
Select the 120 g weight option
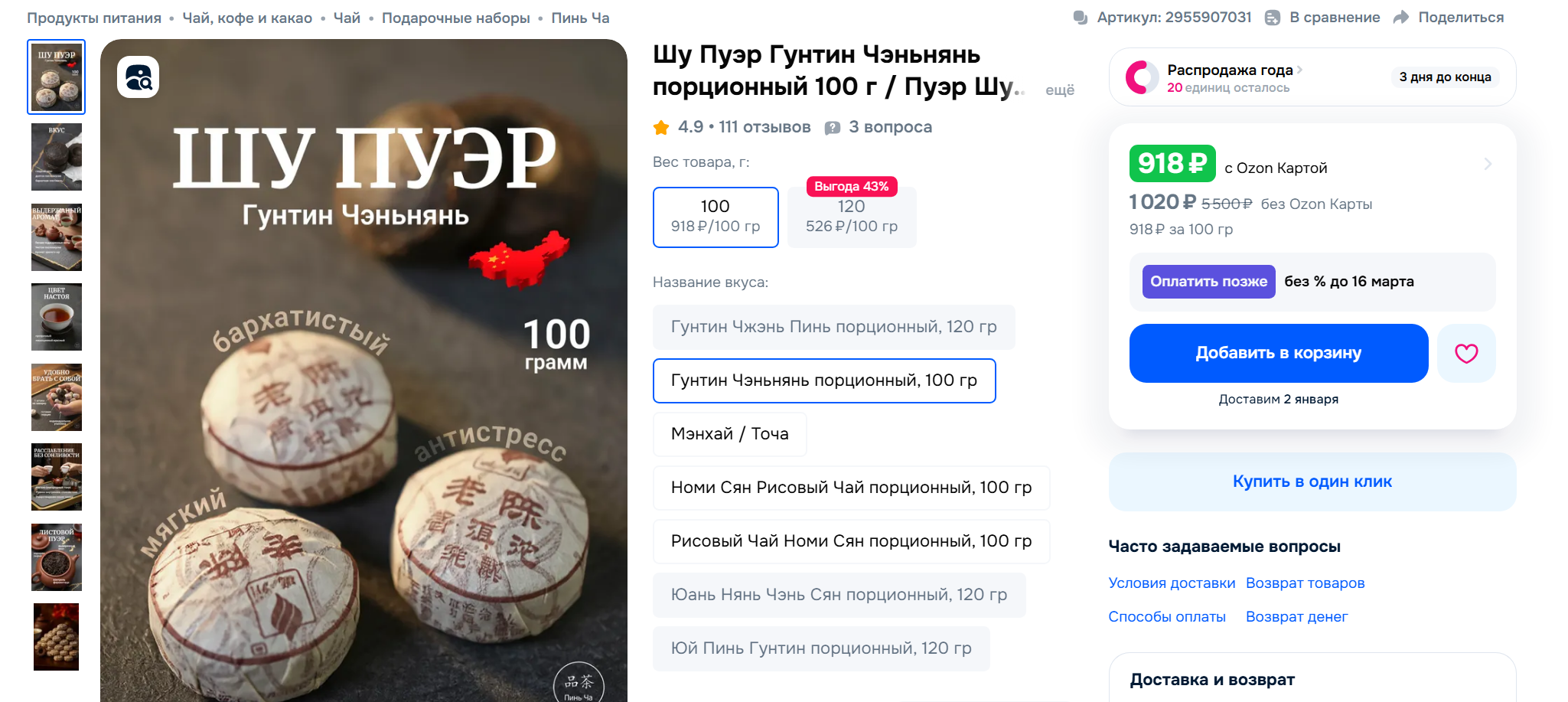pos(852,217)
